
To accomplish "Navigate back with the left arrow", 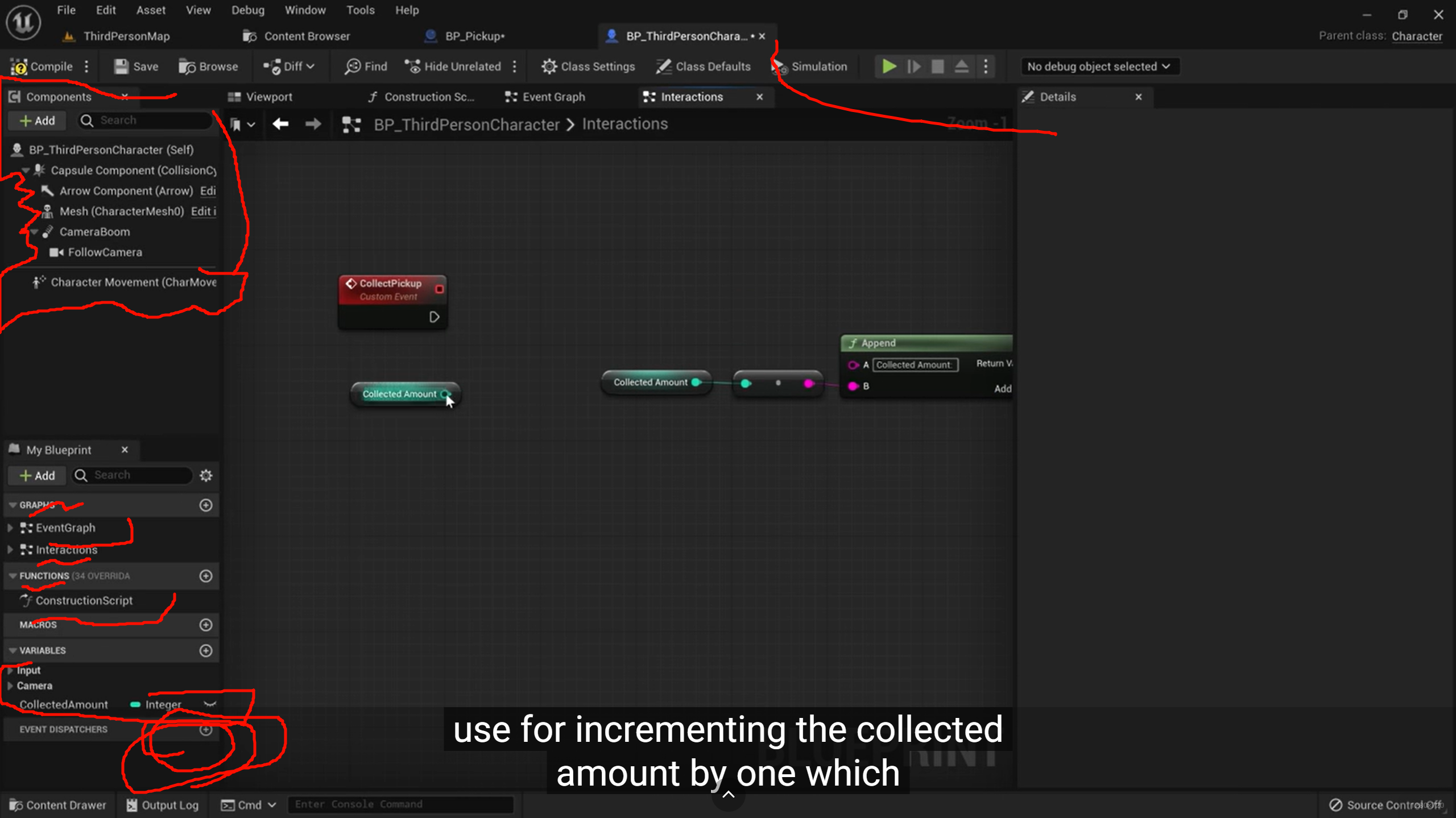I will 280,124.
